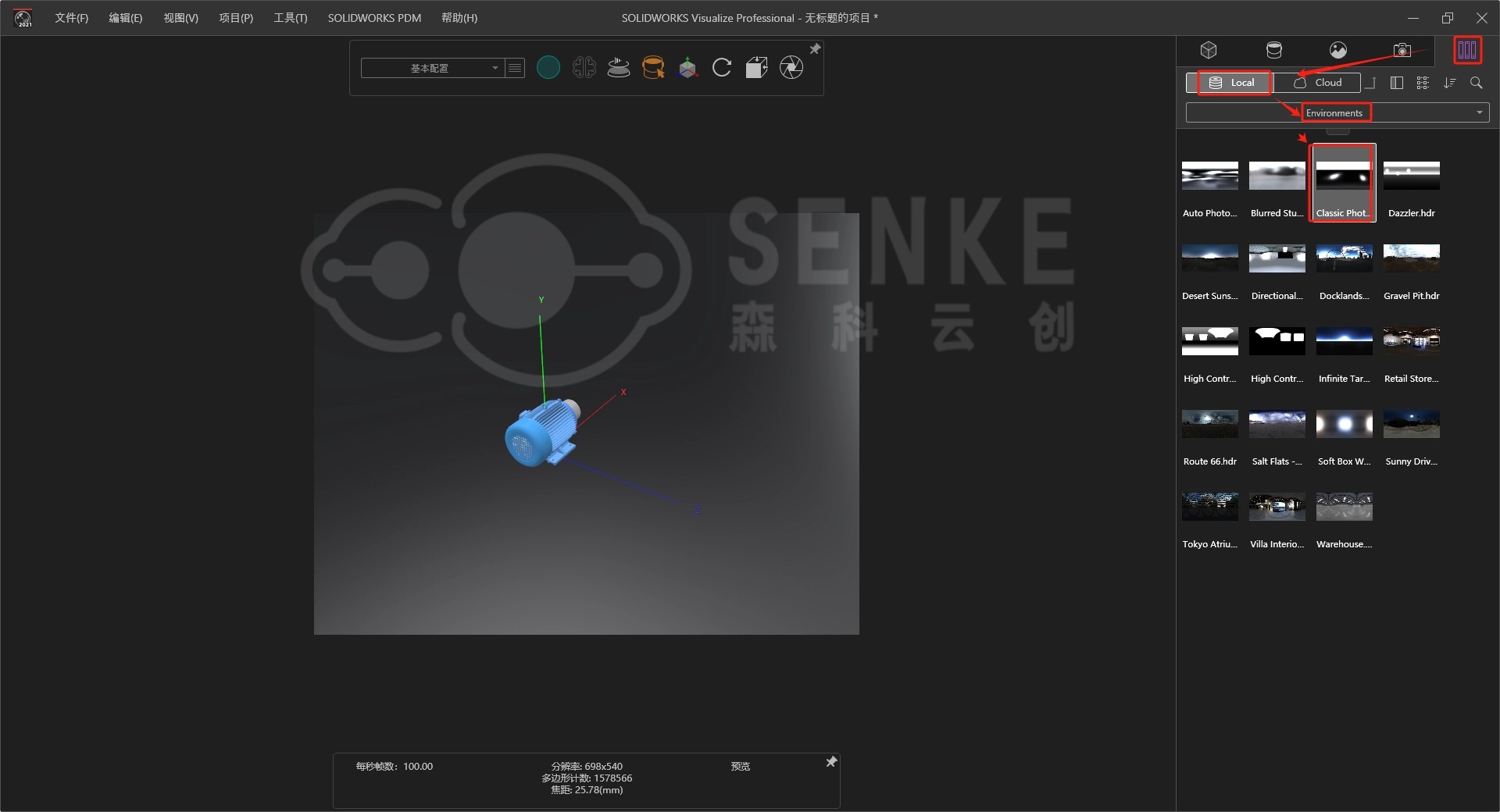This screenshot has width=1500, height=812.
Task: Click the 预览 preview label in HUD
Action: coord(740,767)
